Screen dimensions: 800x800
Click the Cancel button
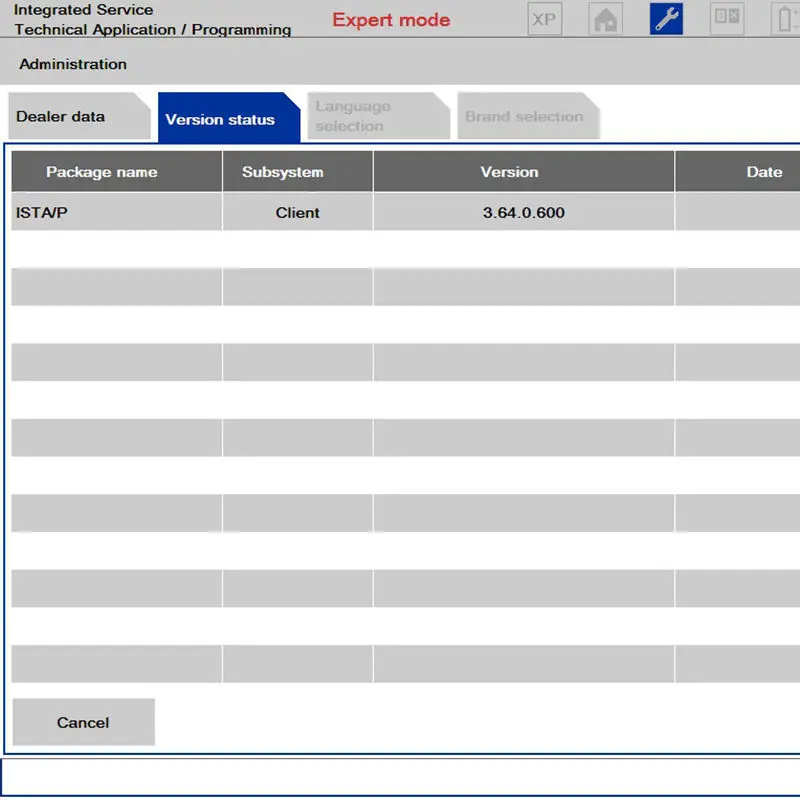(84, 722)
